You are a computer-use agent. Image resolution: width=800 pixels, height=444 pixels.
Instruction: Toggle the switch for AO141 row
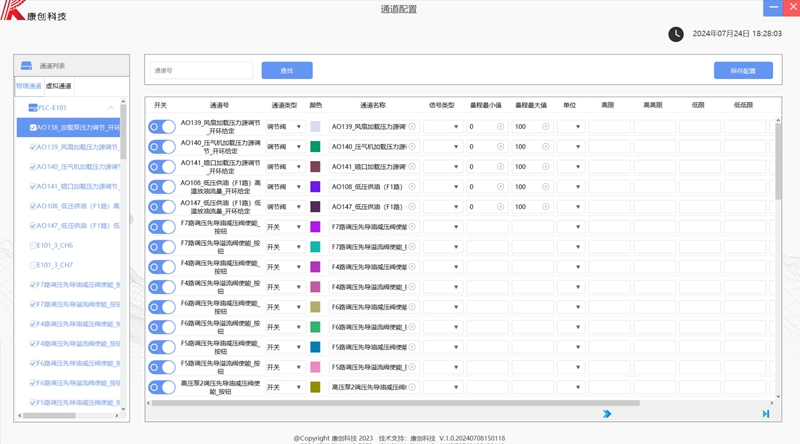coord(162,167)
